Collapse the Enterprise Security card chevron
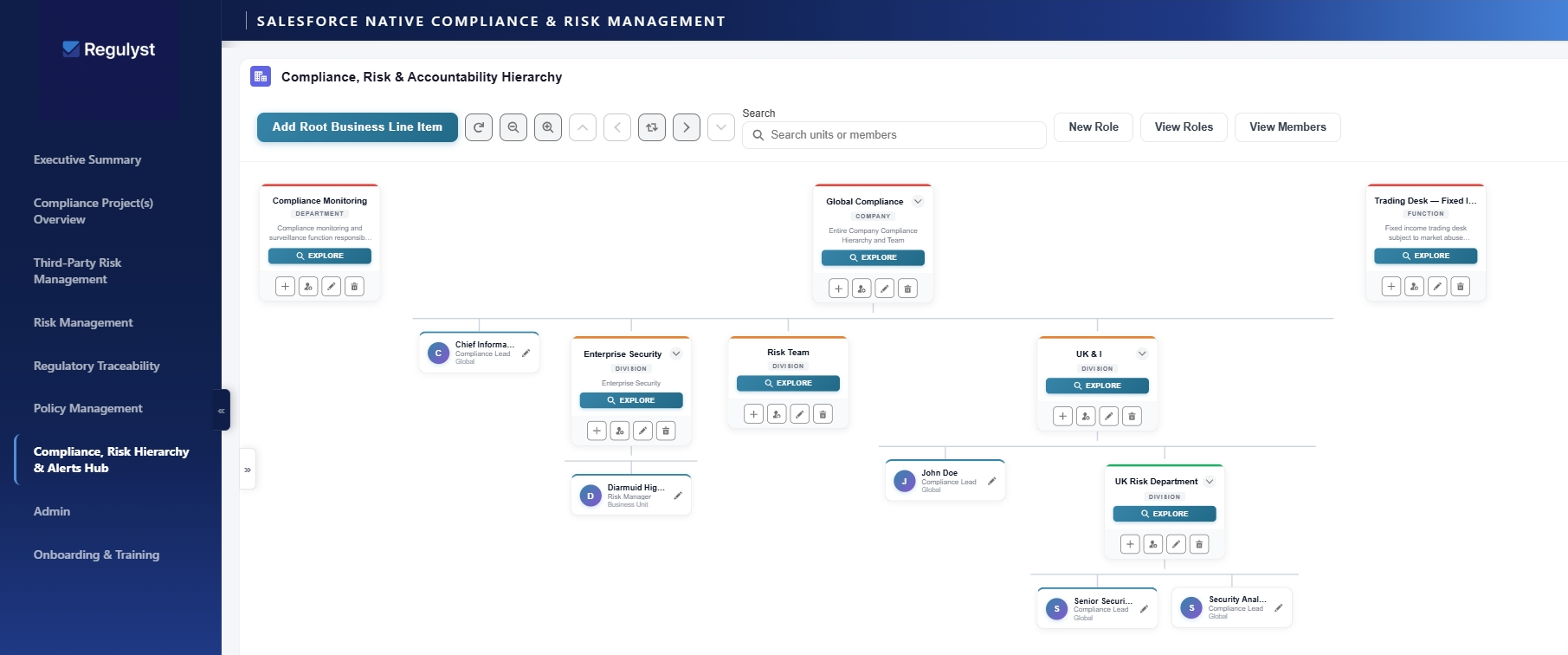This screenshot has height=655, width=1568. click(676, 353)
